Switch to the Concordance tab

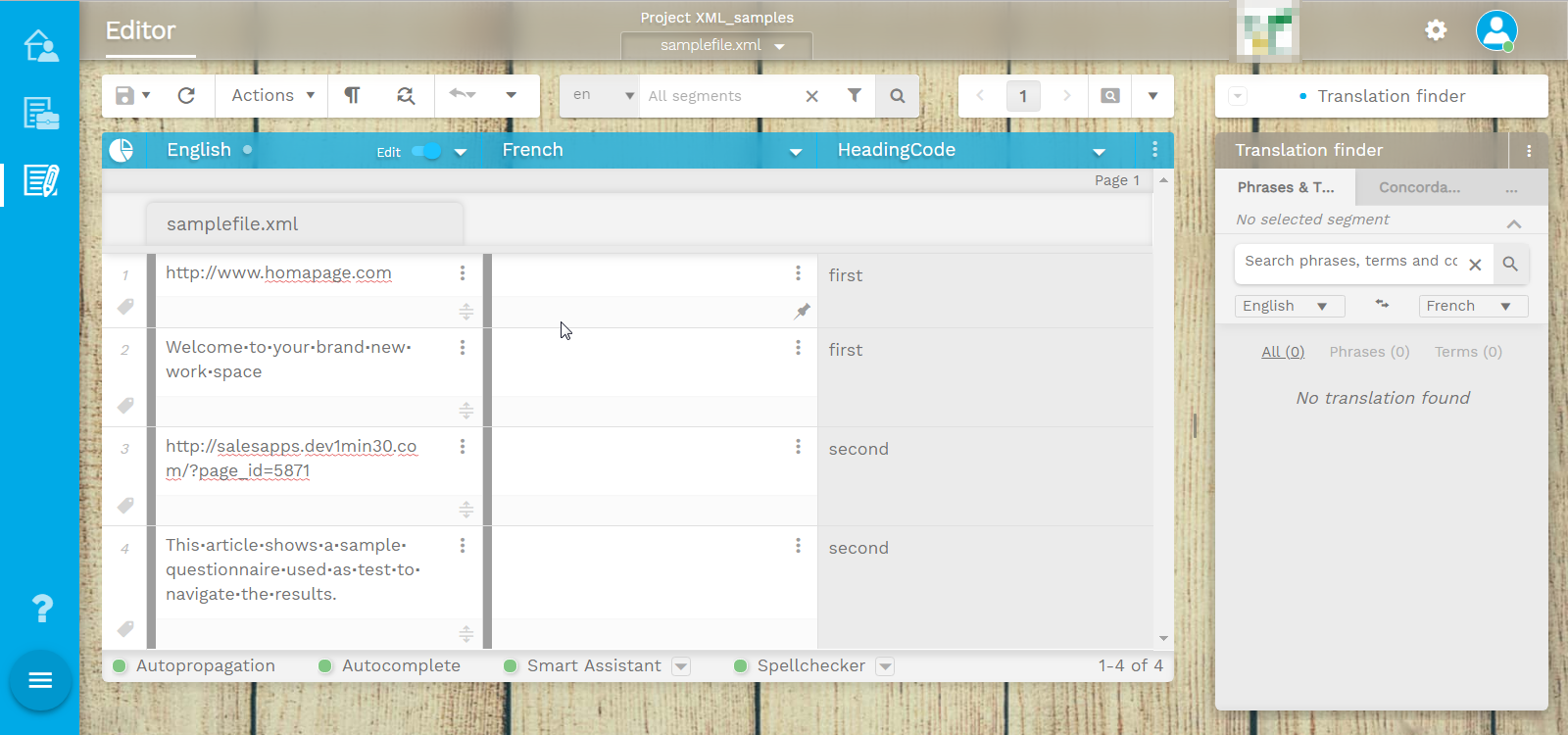click(1419, 187)
